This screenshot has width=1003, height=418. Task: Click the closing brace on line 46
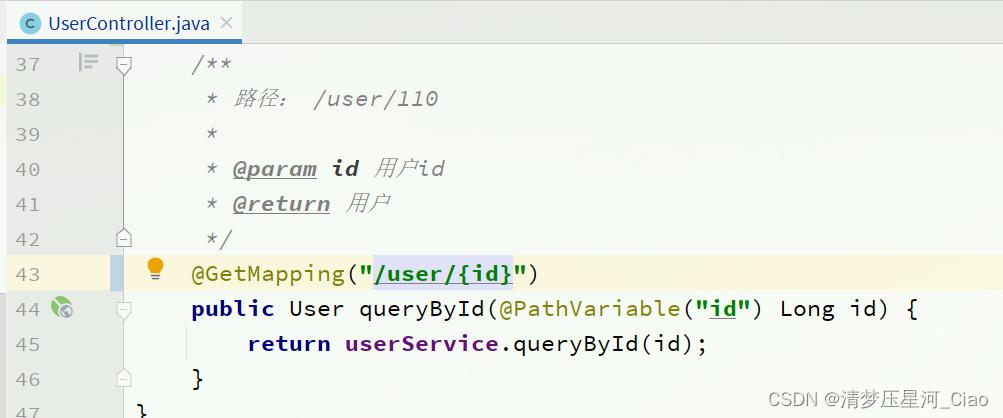point(198,379)
